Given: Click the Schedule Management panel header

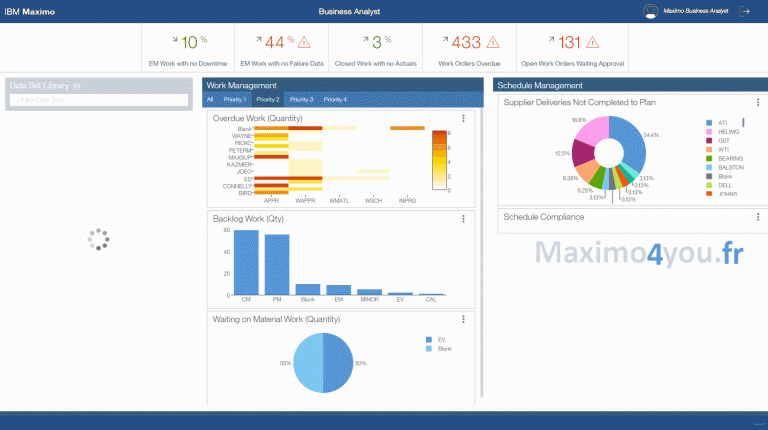Looking at the screenshot, I should point(630,85).
